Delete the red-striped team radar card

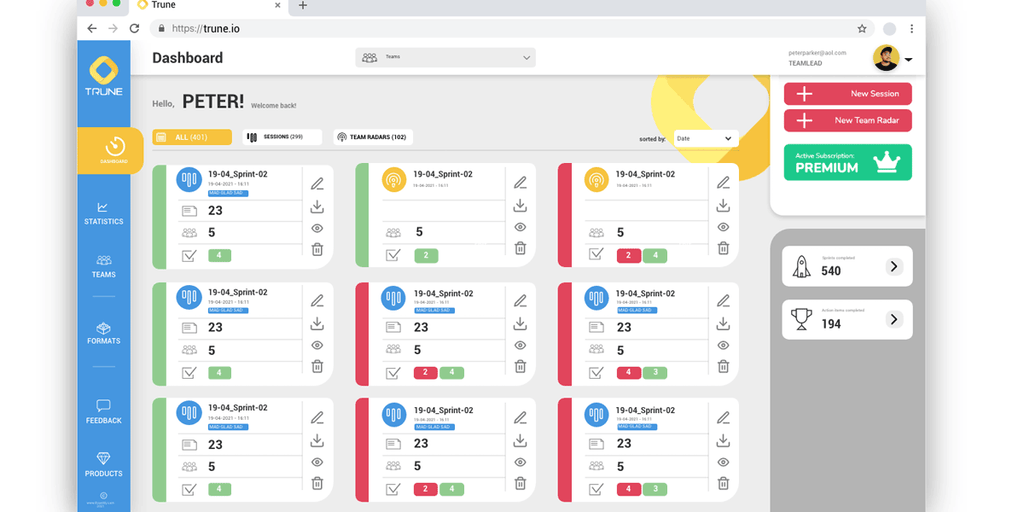coord(723,248)
